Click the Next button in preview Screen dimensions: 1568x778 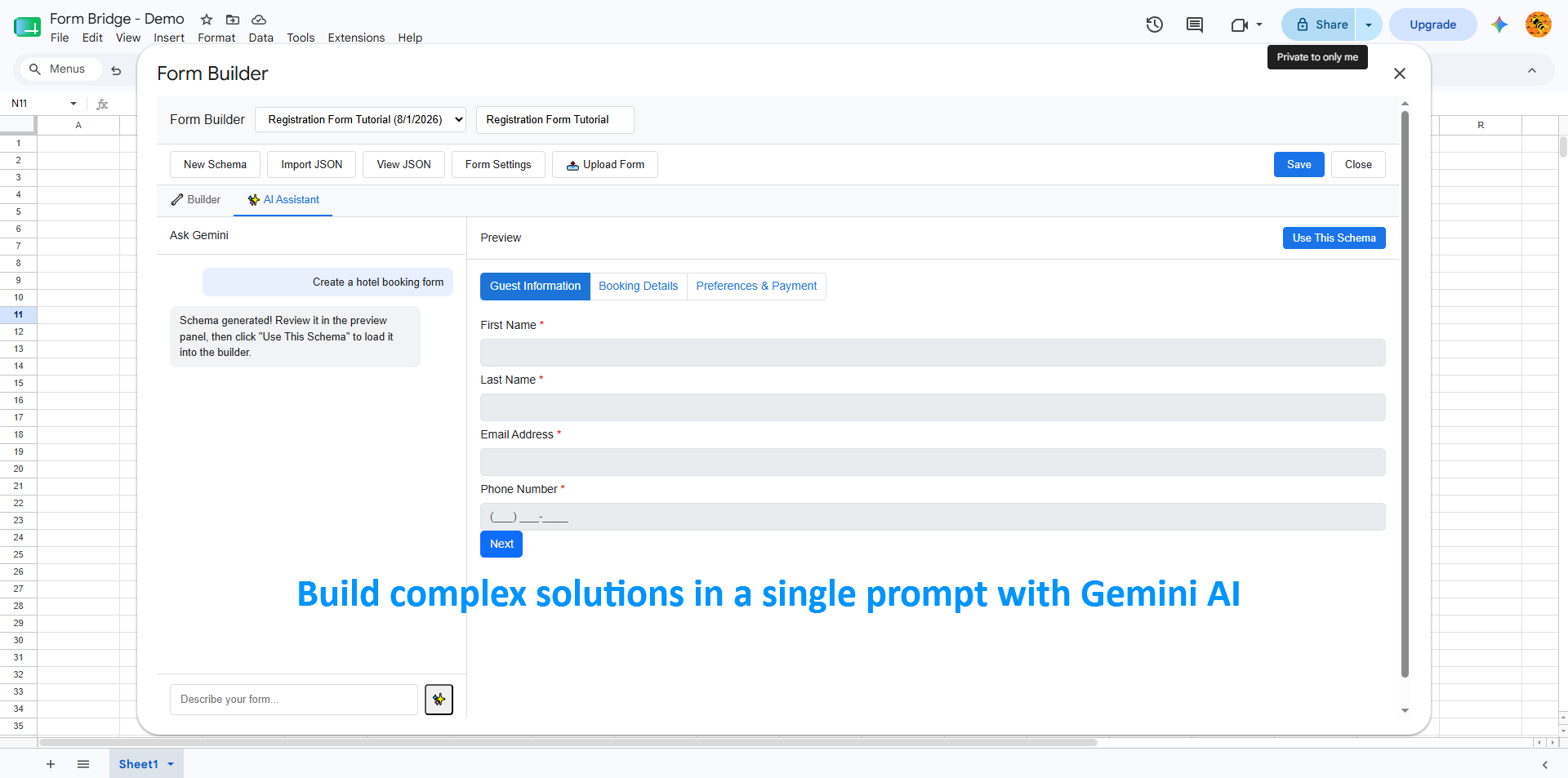(x=501, y=545)
